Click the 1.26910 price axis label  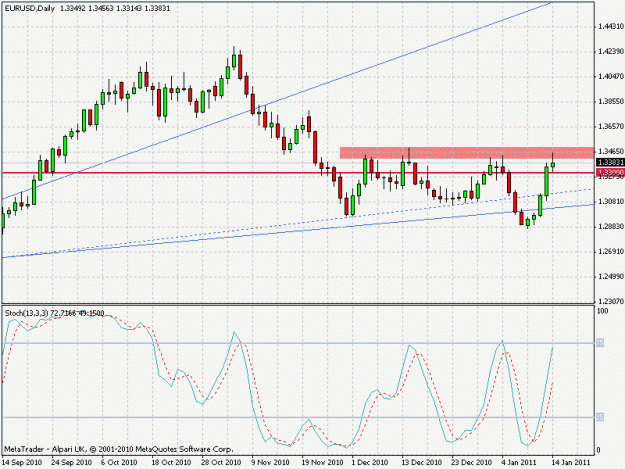(610, 251)
